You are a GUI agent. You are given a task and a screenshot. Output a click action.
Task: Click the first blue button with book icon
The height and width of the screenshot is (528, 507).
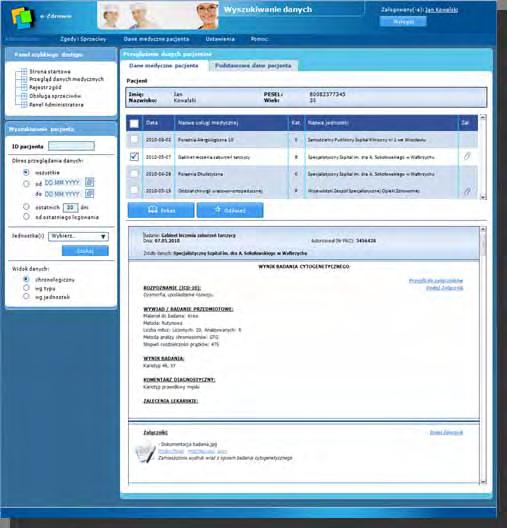[x=161, y=210]
